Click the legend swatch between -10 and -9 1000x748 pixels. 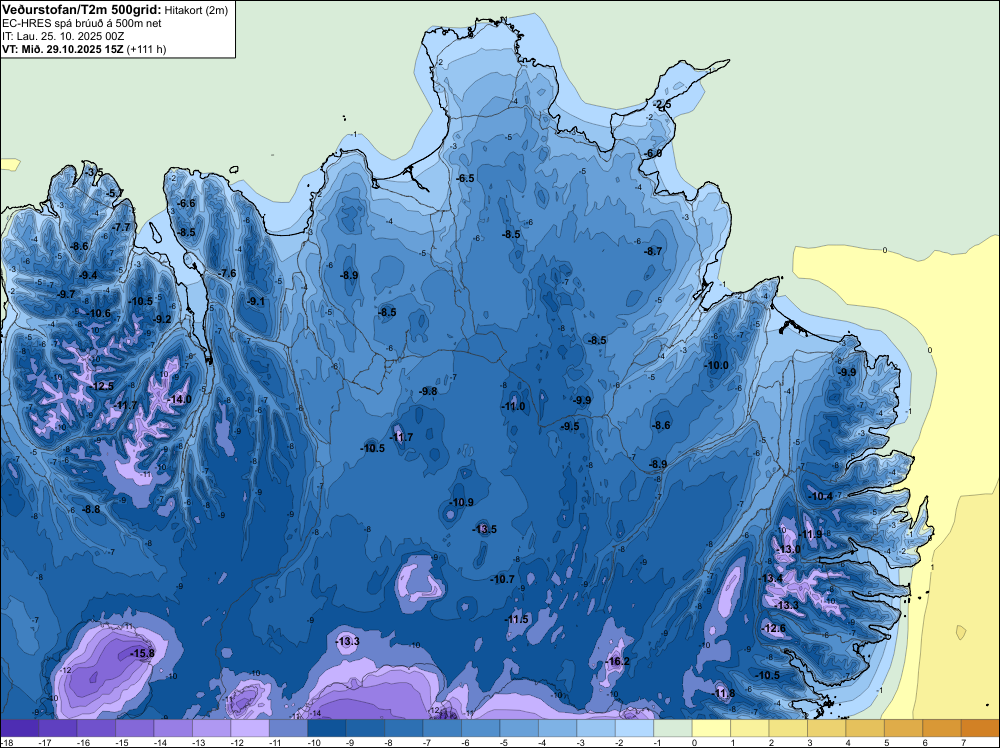327,728
